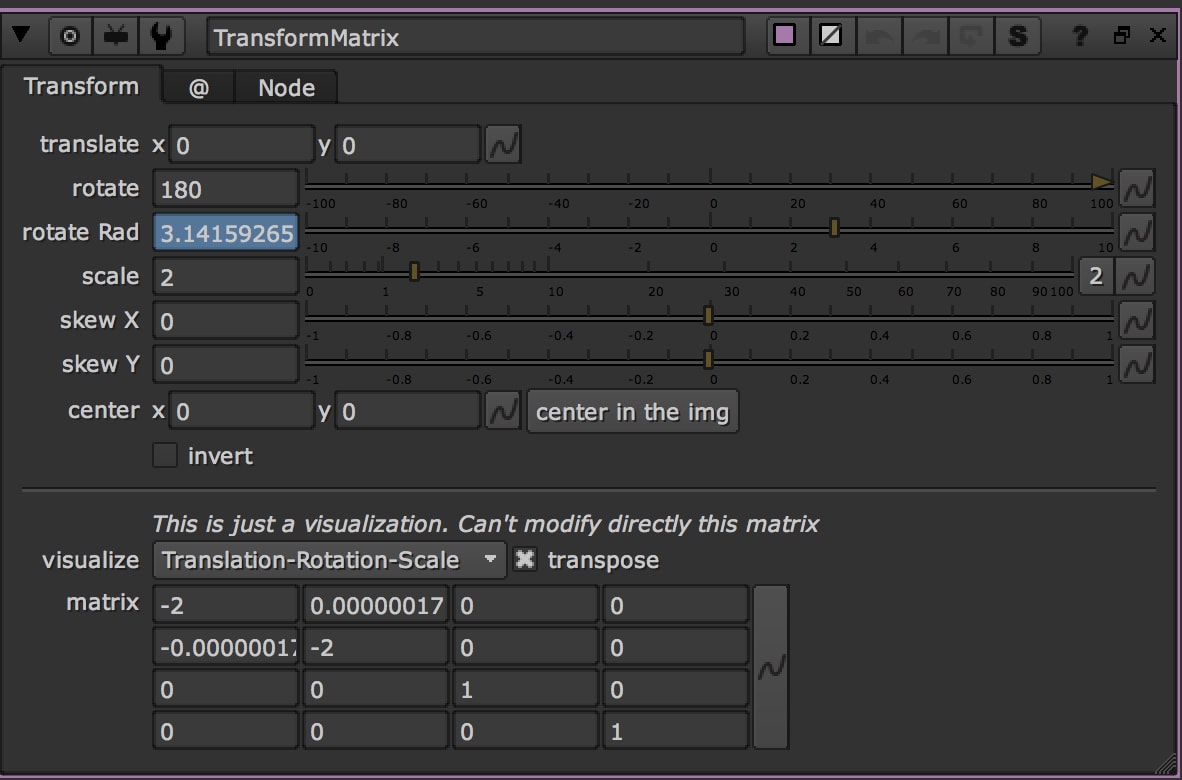Open the skew X animation curve menu
This screenshot has width=1182, height=780.
pos(1137,321)
